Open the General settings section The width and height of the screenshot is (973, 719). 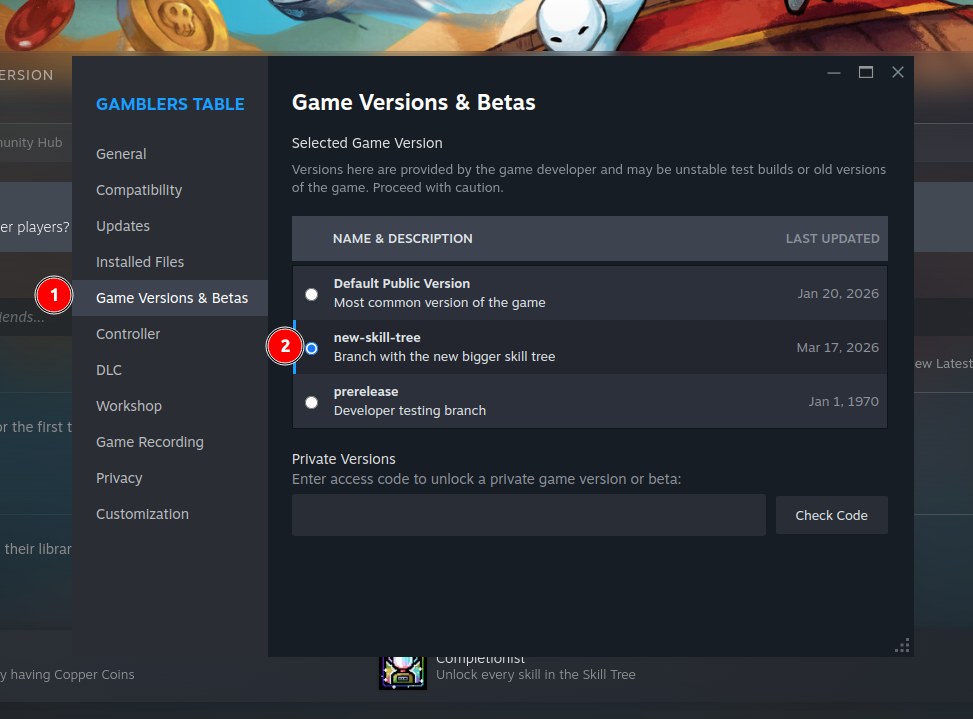point(121,154)
